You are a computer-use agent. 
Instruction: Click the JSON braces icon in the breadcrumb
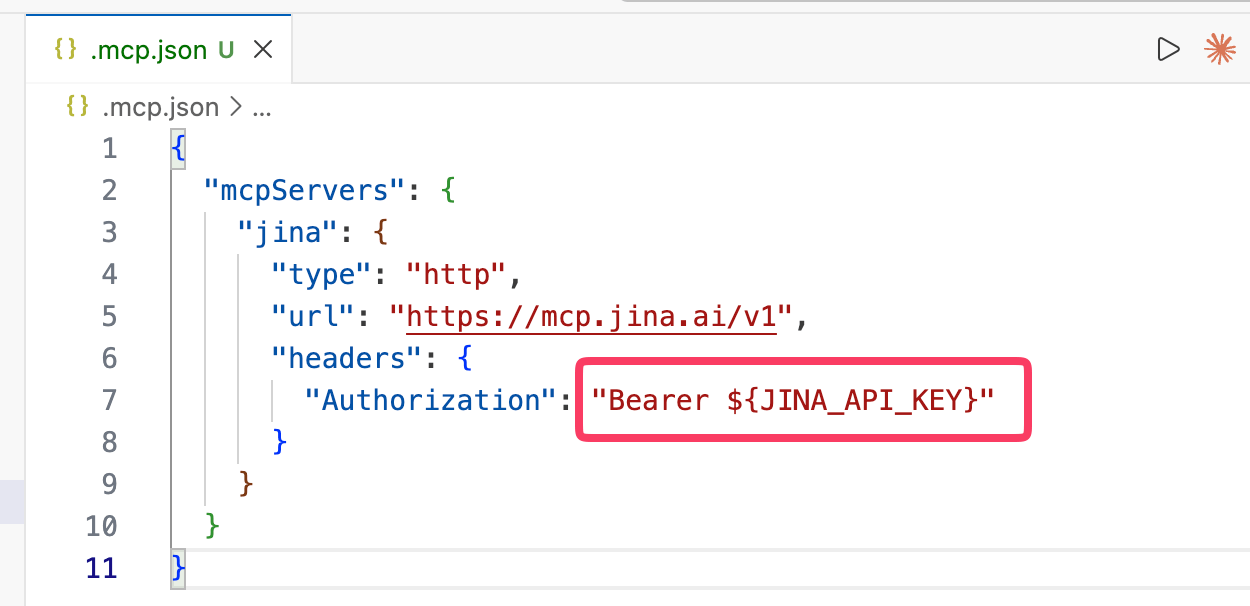click(77, 107)
